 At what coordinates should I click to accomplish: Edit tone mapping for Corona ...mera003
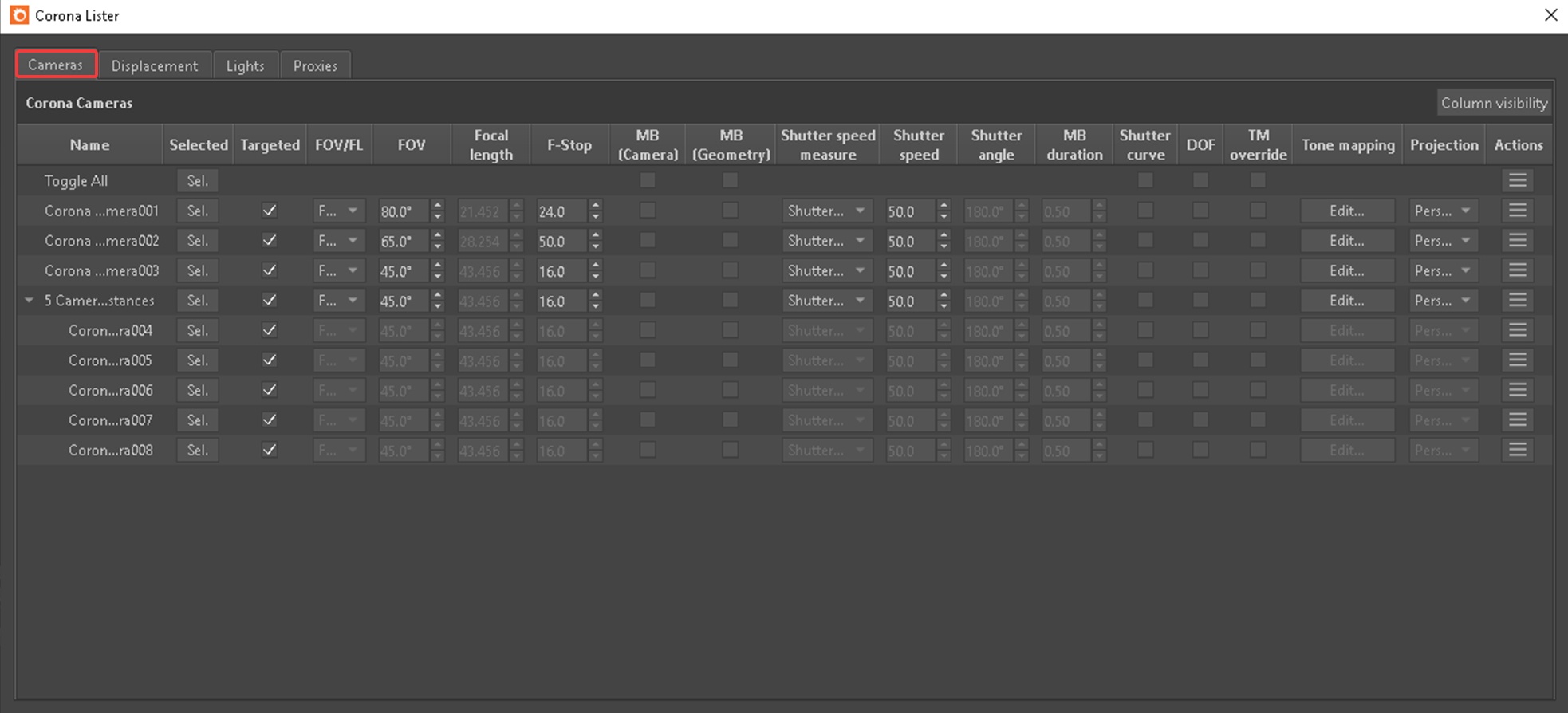click(x=1347, y=270)
